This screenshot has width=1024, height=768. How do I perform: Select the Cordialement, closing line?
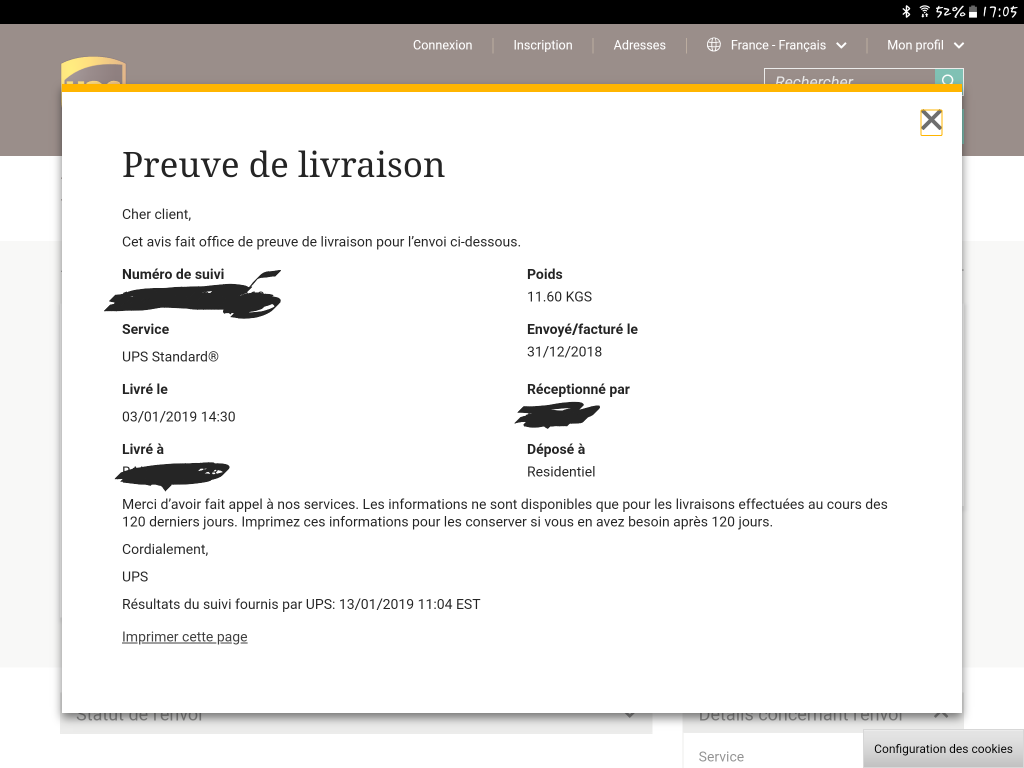(165, 549)
